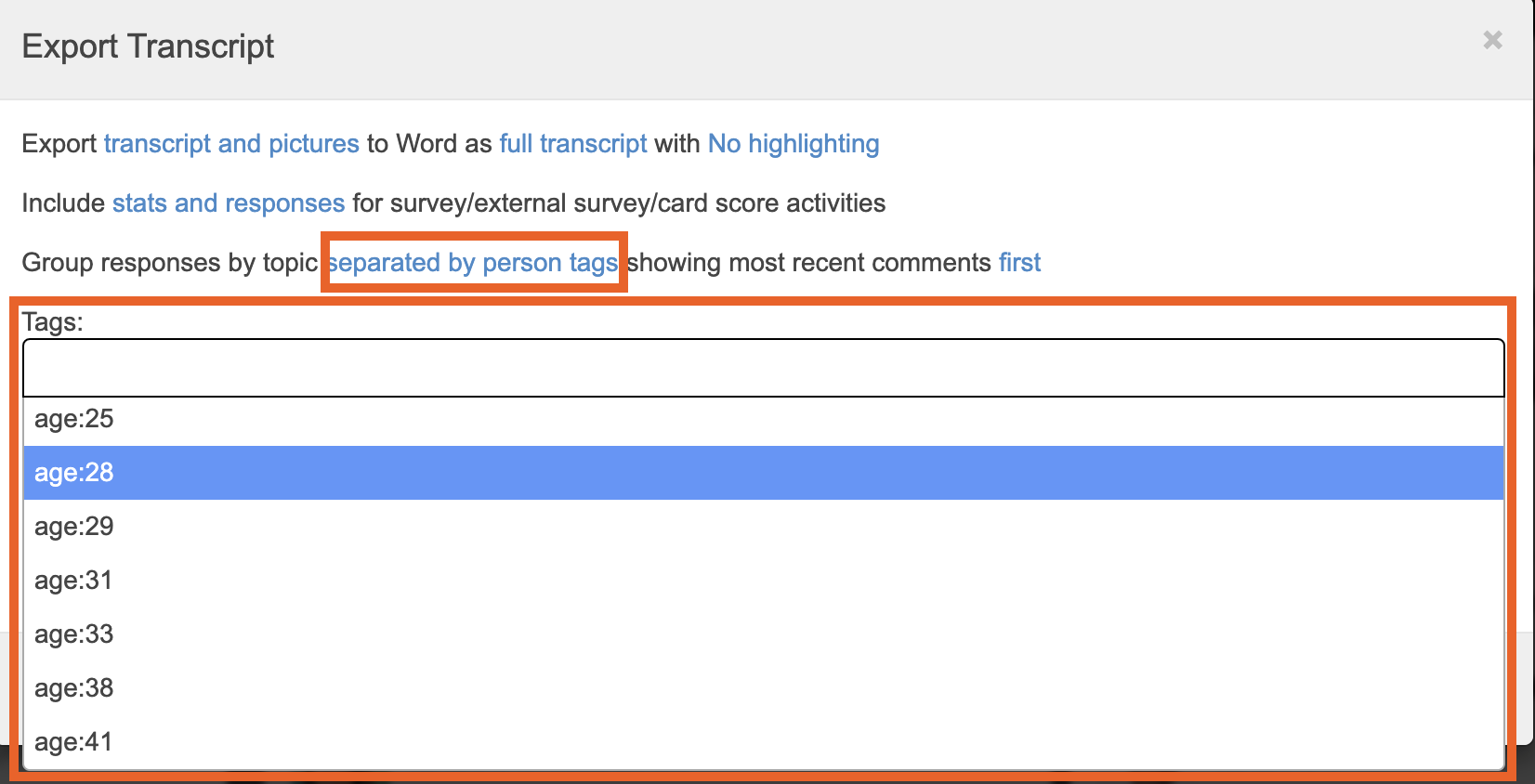1535x784 pixels.
Task: Click the 'Group responses by topic' text
Action: tap(169, 263)
